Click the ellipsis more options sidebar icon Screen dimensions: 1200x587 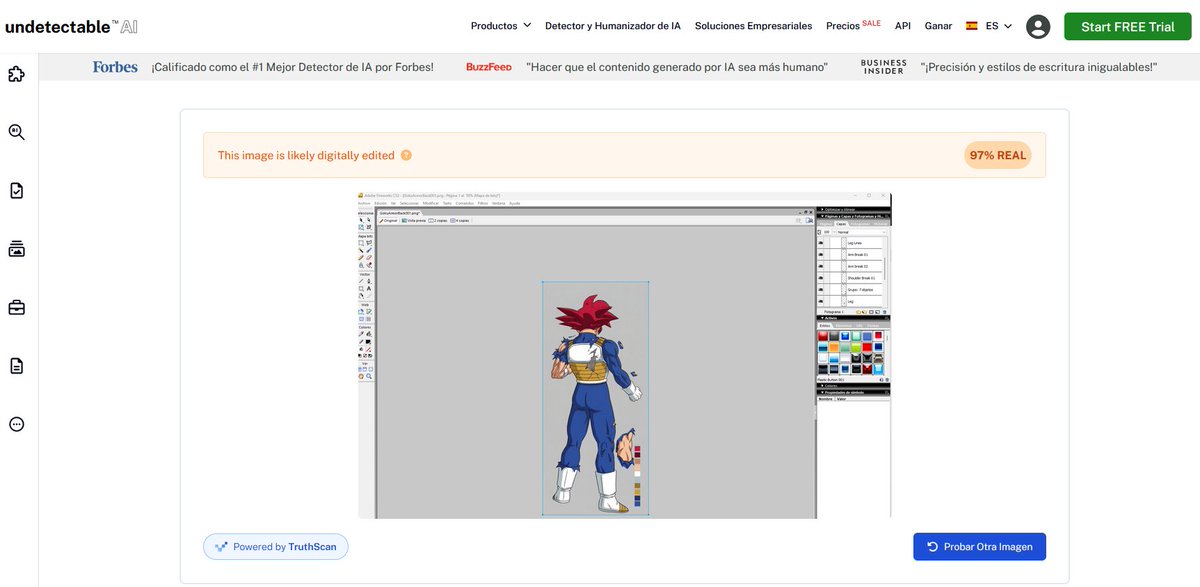pos(16,424)
